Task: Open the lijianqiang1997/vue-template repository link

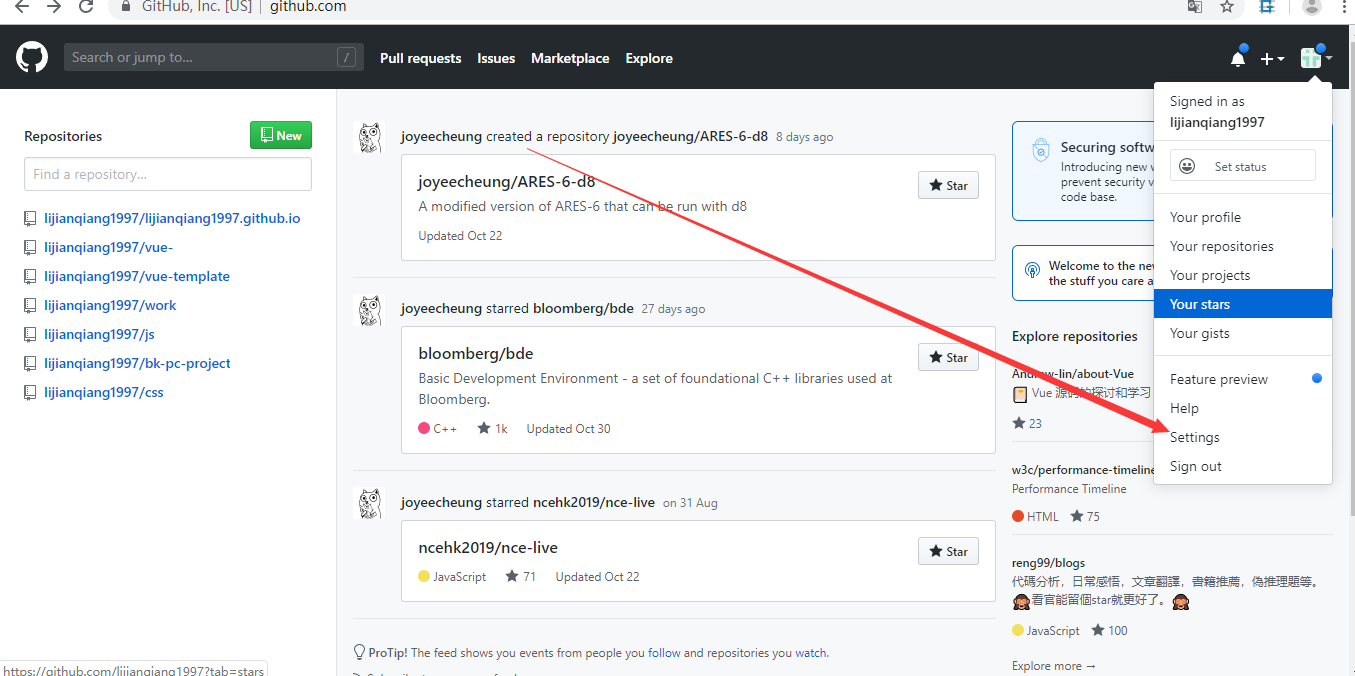Action: click(x=137, y=276)
